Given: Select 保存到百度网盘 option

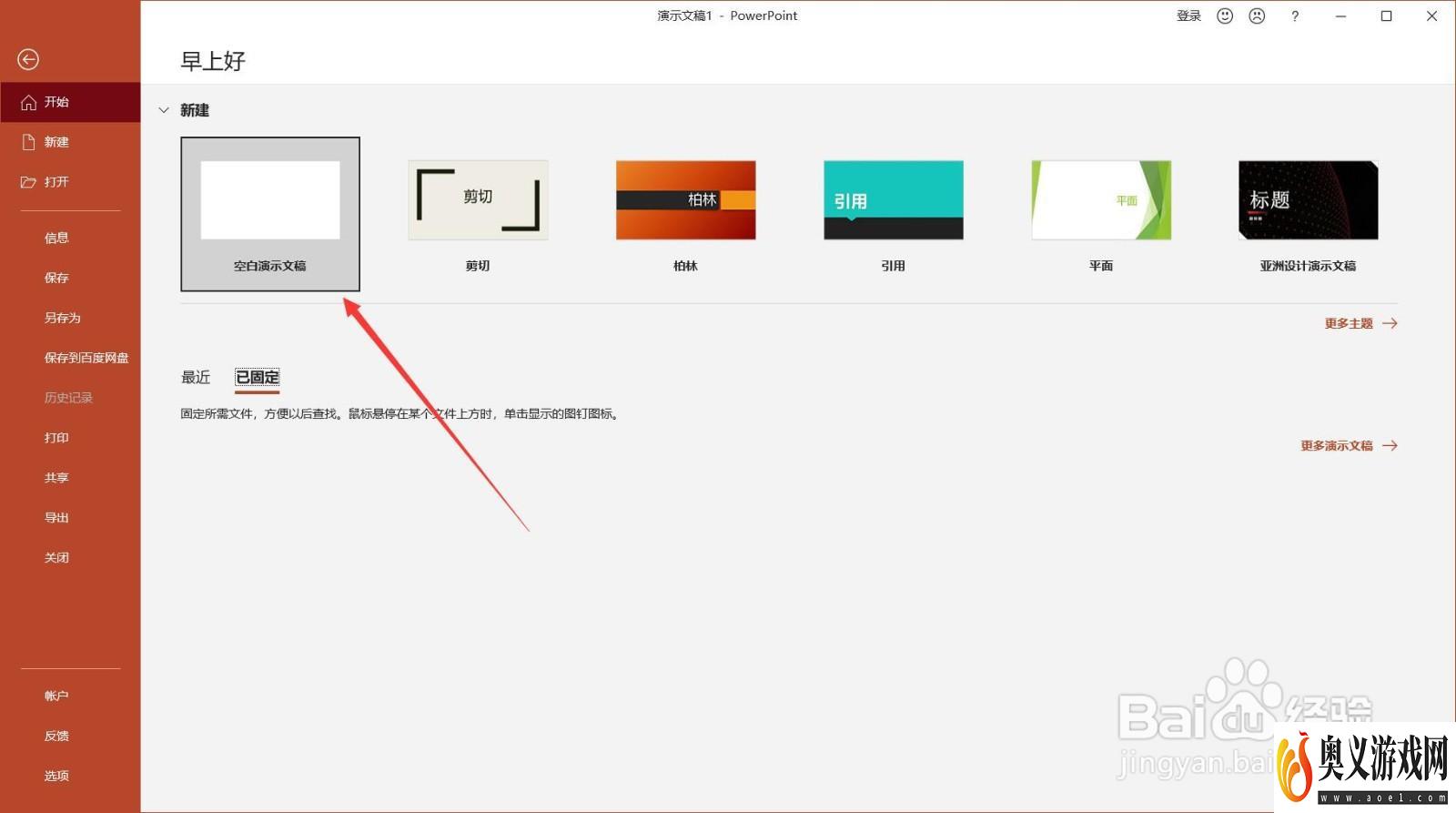Looking at the screenshot, I should tap(86, 358).
